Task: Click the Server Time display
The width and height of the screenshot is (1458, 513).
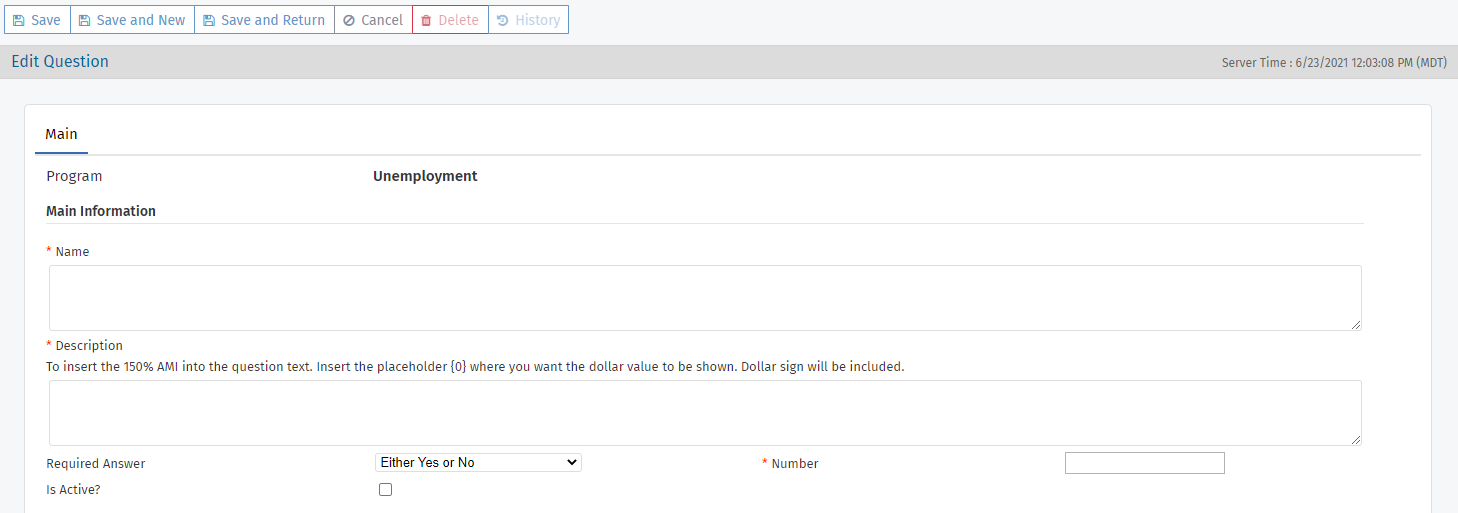Action: tap(1334, 63)
